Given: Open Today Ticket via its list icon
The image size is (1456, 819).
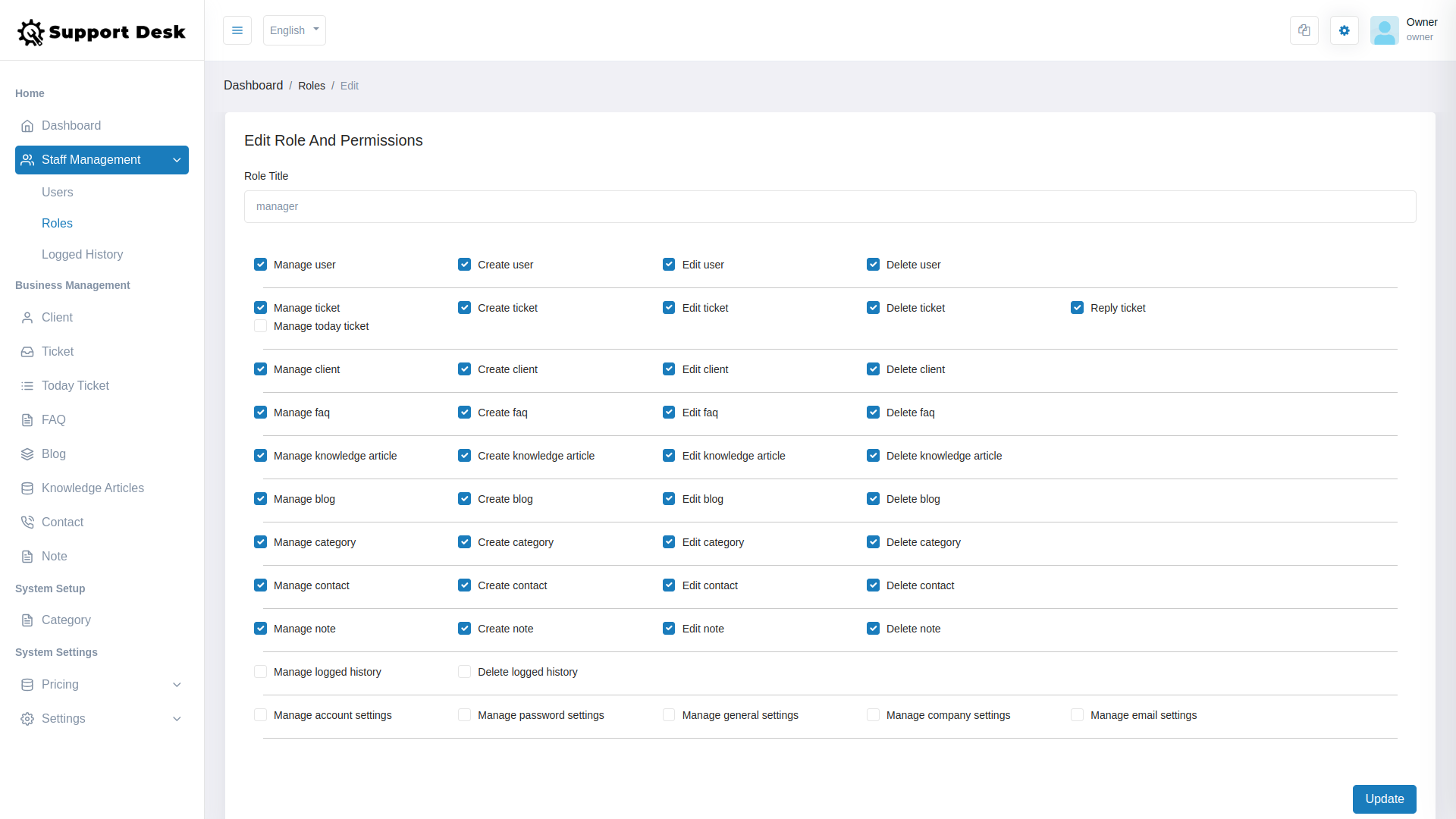Looking at the screenshot, I should coord(27,385).
